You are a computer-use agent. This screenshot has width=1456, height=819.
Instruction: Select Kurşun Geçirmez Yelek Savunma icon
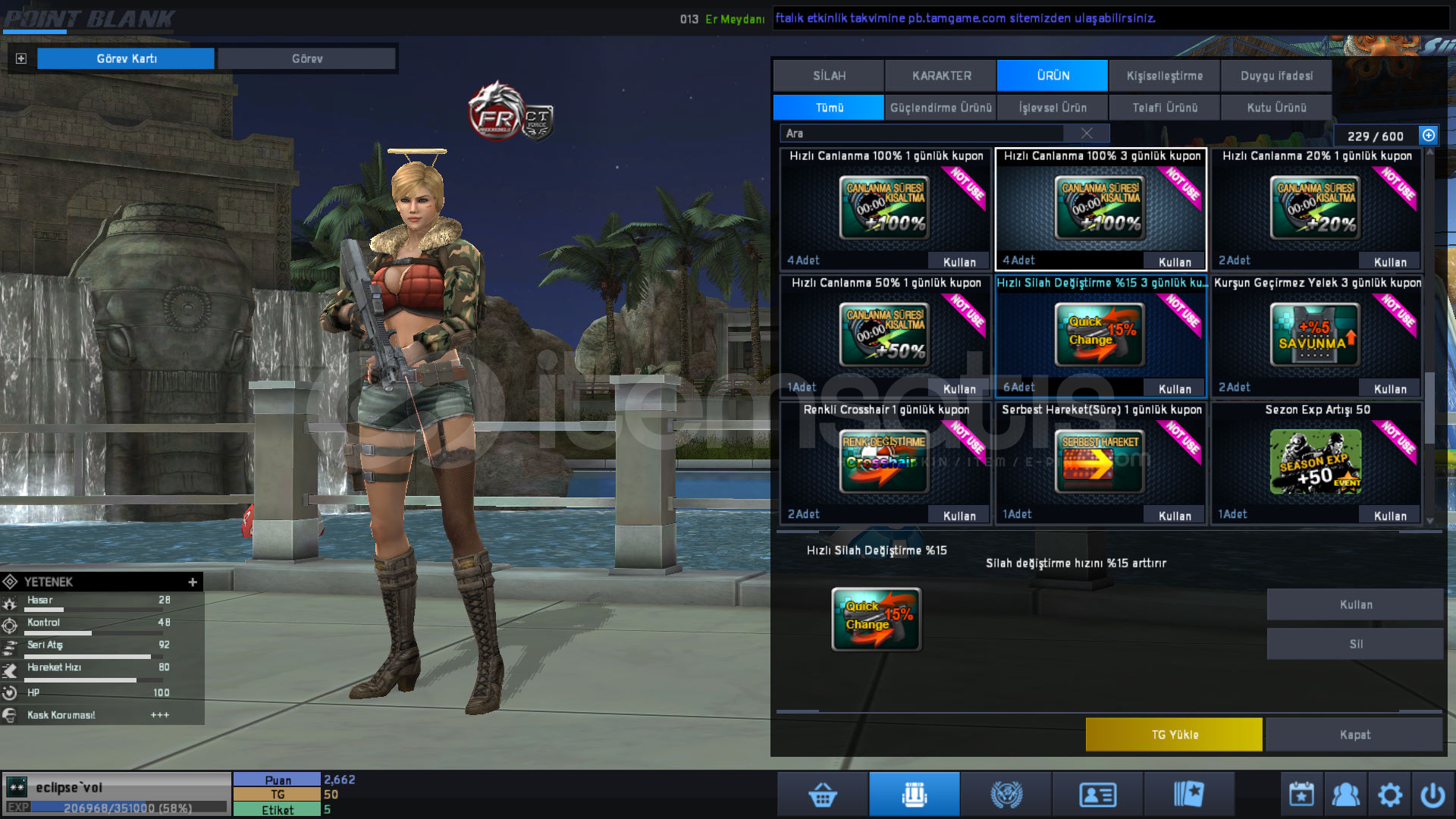(x=1315, y=334)
